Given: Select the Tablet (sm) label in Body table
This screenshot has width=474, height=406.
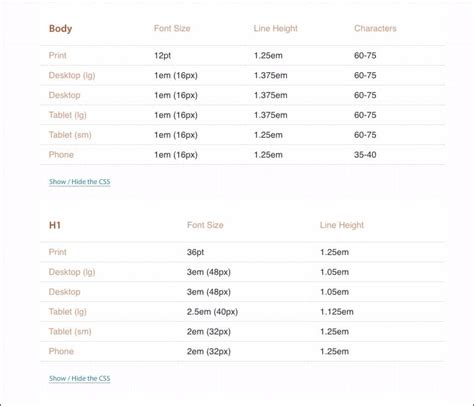Looking at the screenshot, I should pyautogui.click(x=70, y=135).
